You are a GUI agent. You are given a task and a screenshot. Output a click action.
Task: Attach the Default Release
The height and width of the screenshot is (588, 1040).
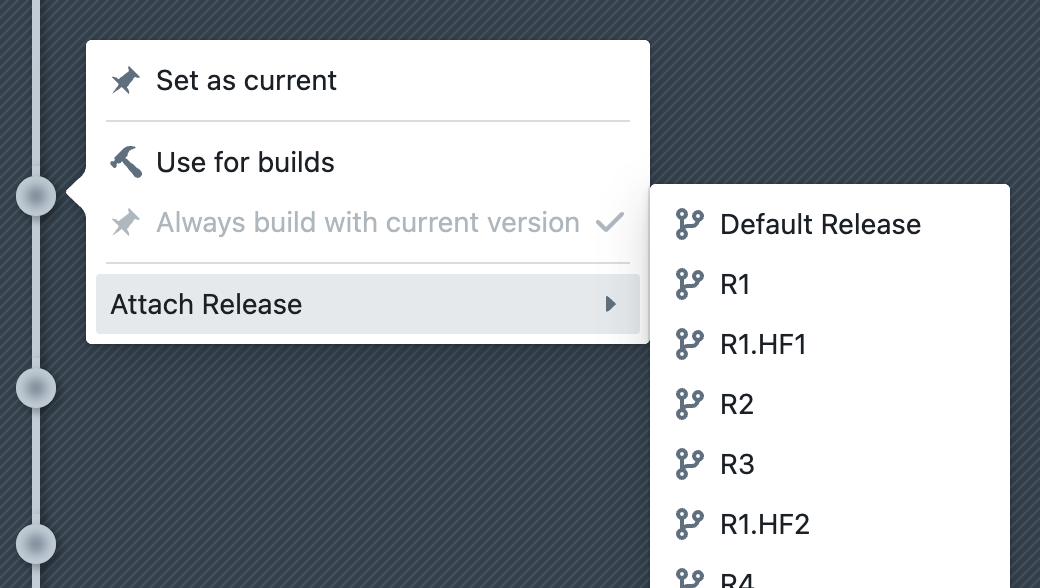[x=820, y=224]
